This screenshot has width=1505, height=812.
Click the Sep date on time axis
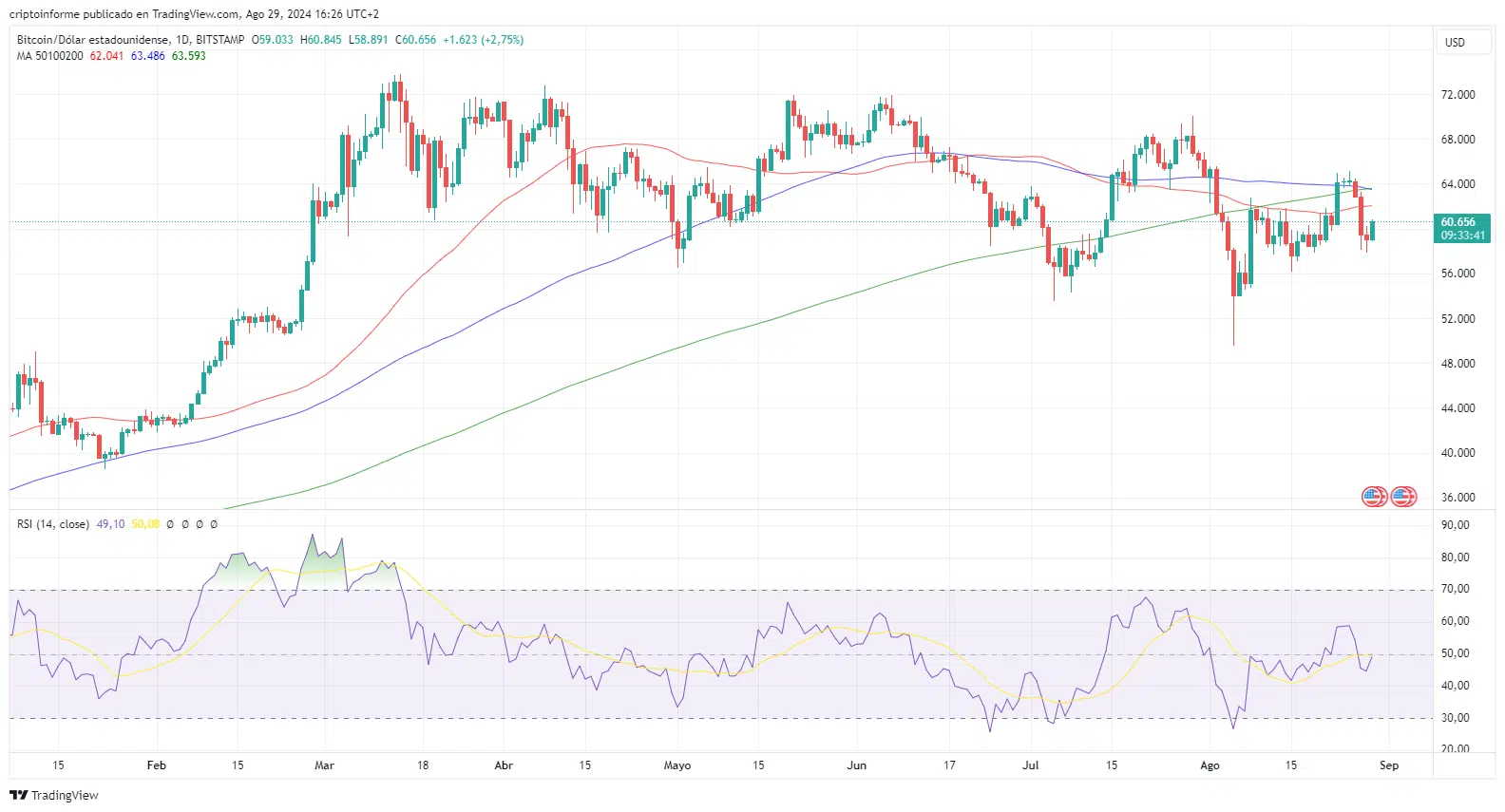[x=1389, y=765]
